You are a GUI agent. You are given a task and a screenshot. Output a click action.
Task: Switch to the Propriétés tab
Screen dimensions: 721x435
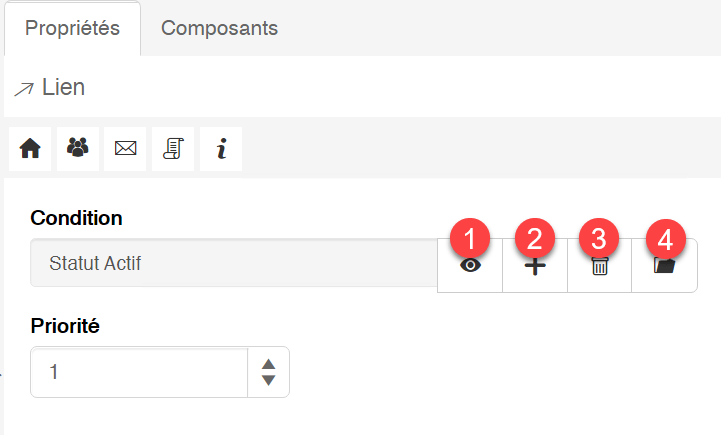(72, 28)
